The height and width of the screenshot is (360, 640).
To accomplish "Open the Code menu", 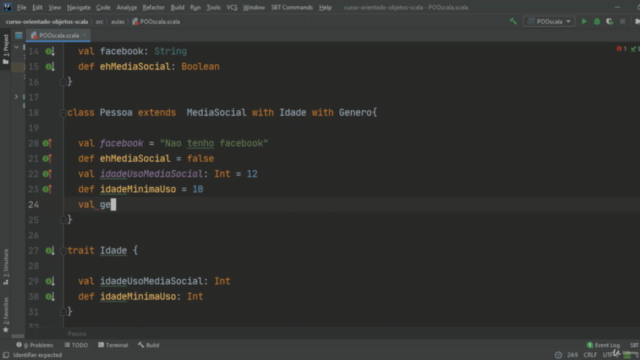I will 103,7.
